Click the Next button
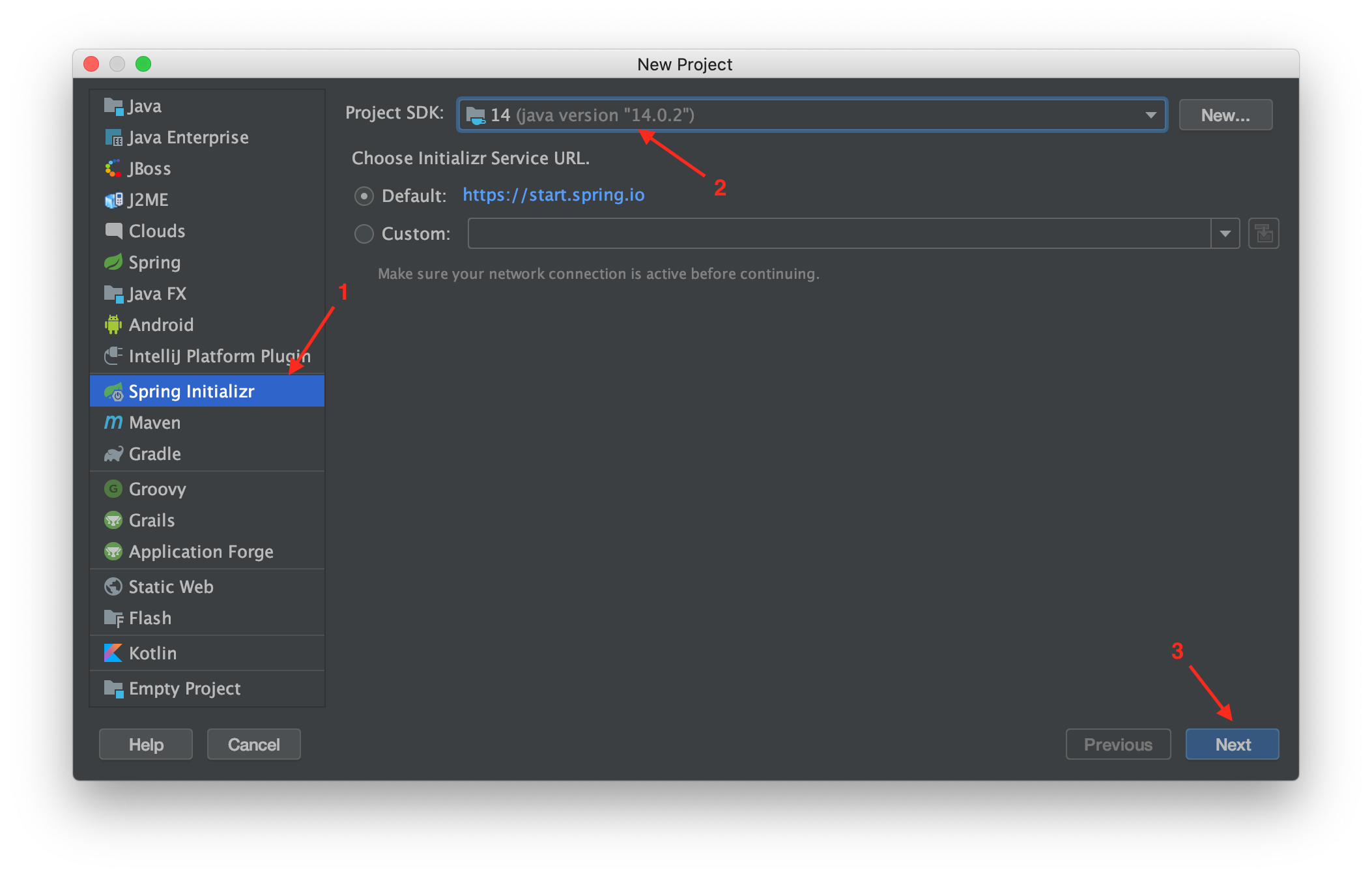Screen dimensions: 1372x877 tap(1232, 744)
